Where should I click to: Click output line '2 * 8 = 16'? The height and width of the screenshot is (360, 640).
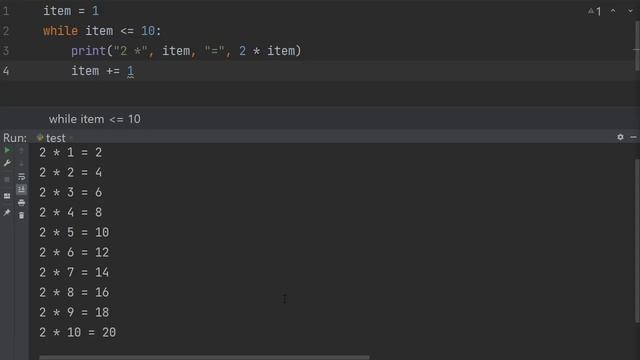click(74, 293)
